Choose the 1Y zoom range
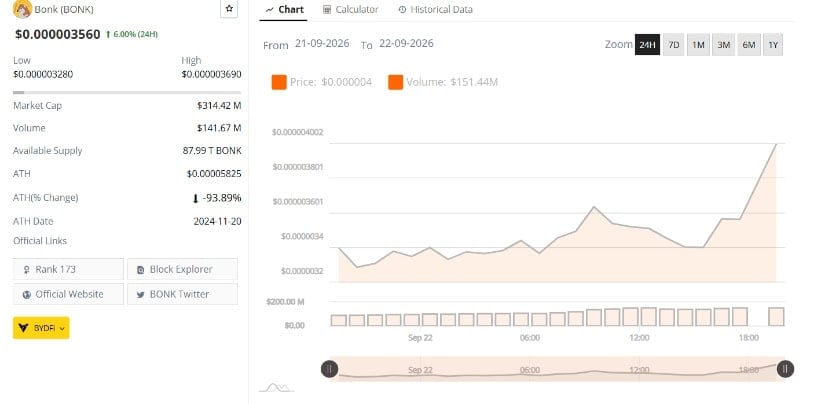Screen dimensions: 825x404 [x=773, y=45]
